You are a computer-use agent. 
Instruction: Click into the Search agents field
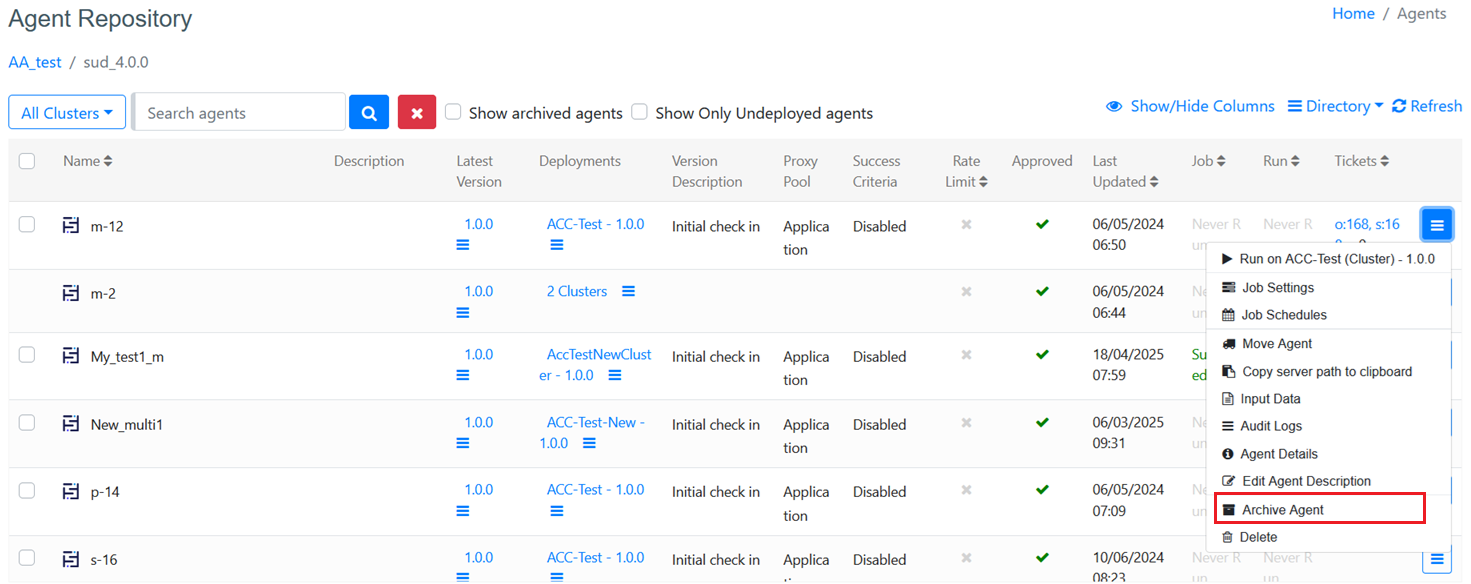point(240,113)
